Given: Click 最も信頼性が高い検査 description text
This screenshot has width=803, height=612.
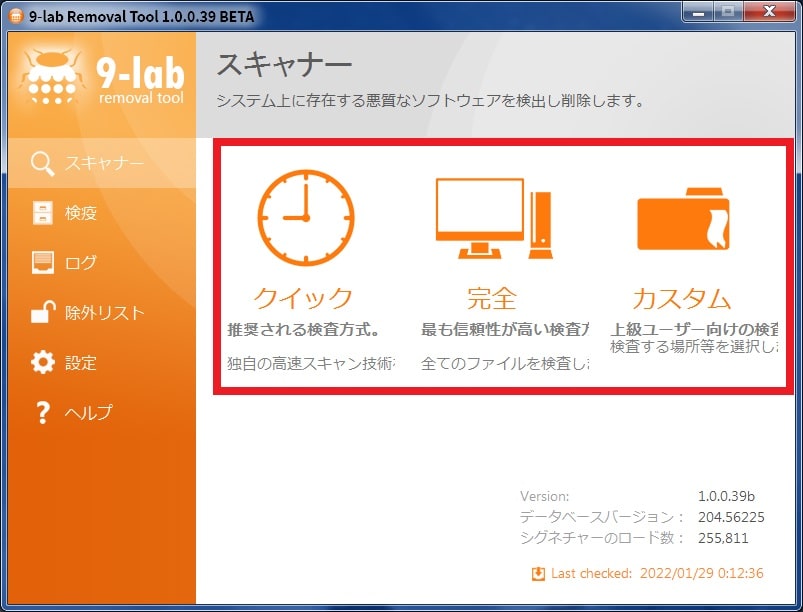Looking at the screenshot, I should pos(505,329).
